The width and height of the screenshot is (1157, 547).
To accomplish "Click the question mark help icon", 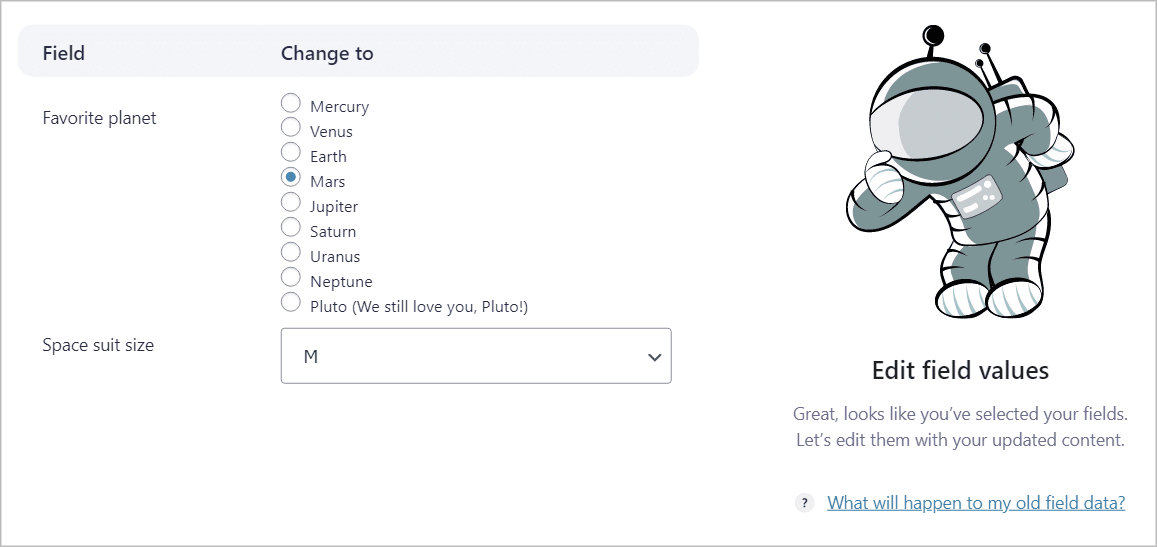I will click(804, 503).
